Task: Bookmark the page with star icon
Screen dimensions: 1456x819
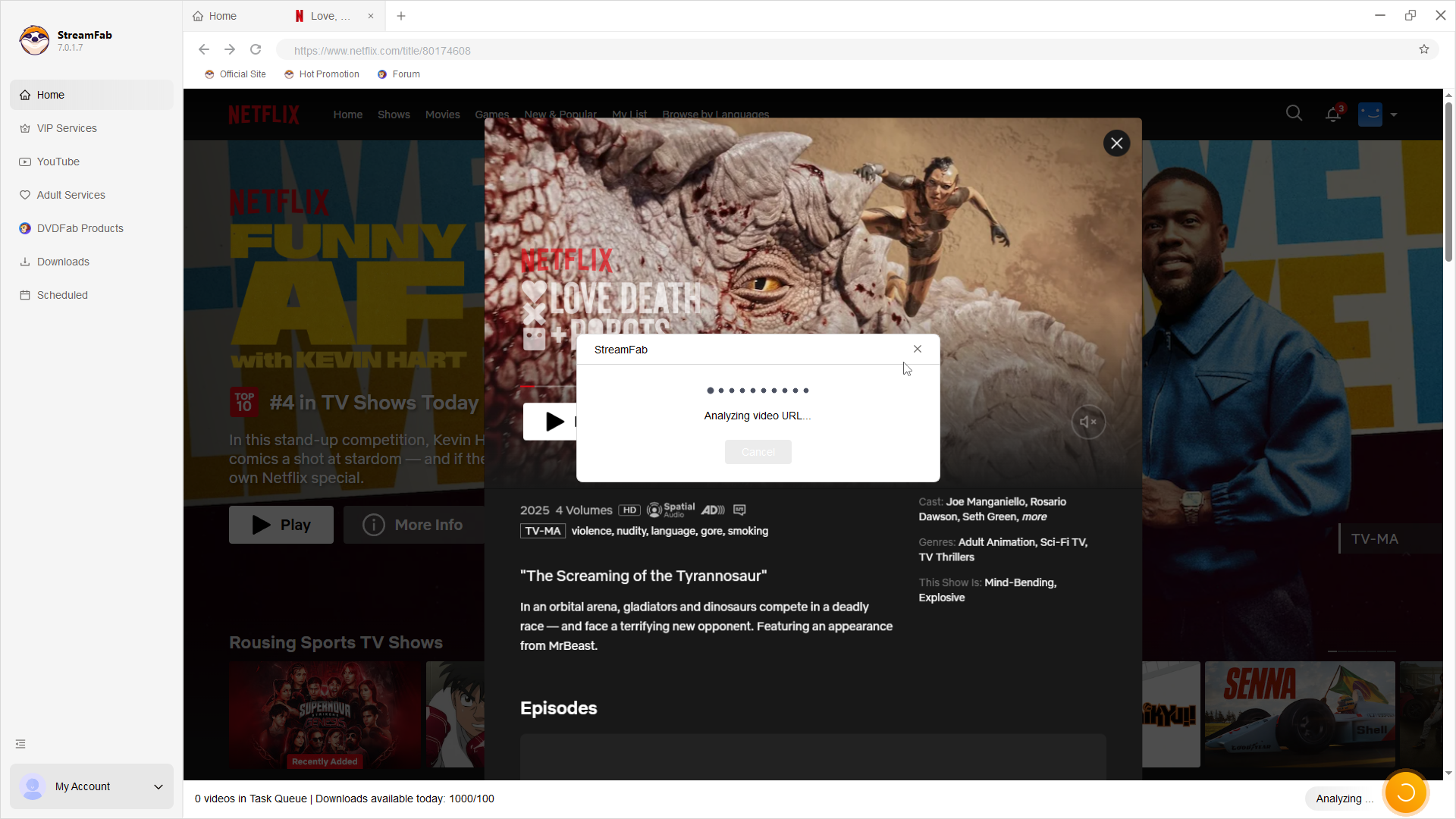Action: (1424, 50)
